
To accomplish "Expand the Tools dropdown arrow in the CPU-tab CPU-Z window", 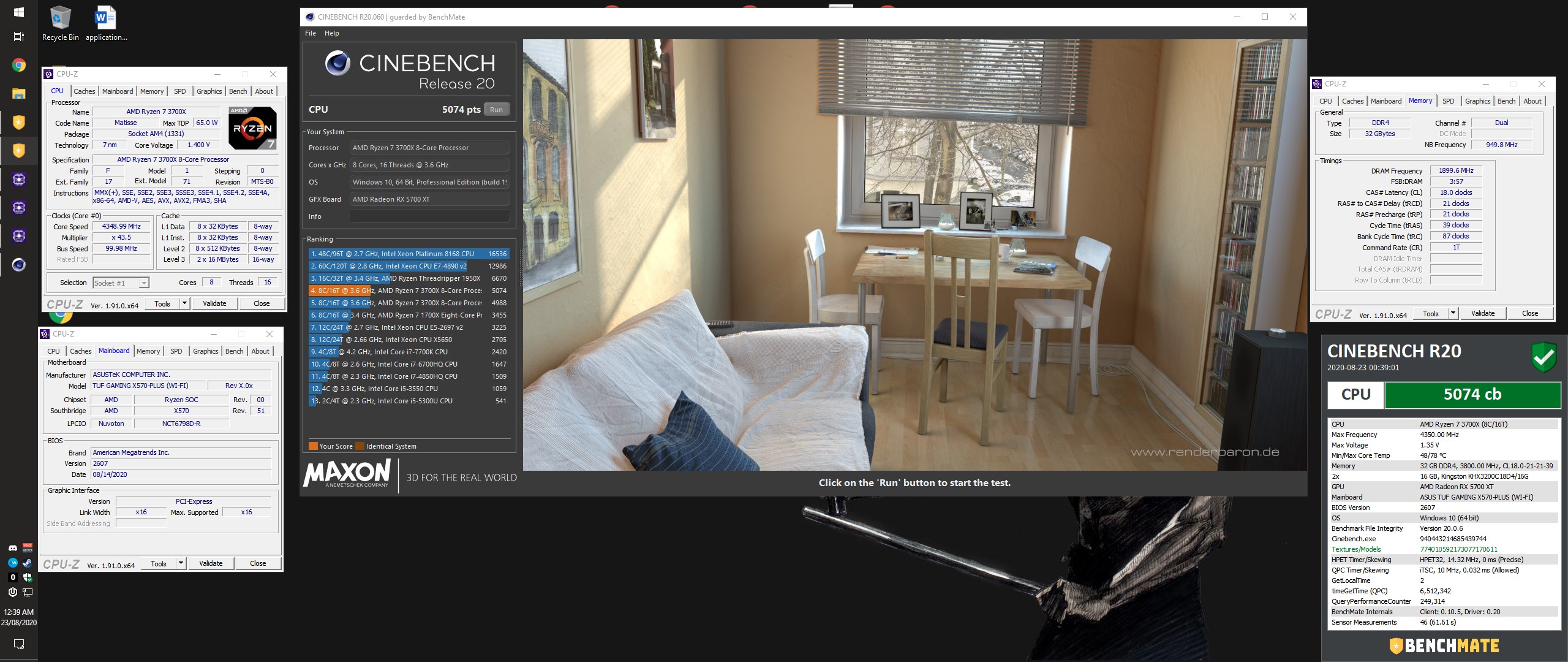I will 184,303.
